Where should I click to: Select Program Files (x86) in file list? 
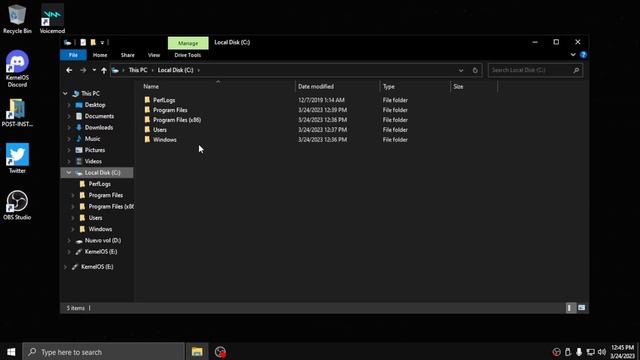(x=177, y=120)
